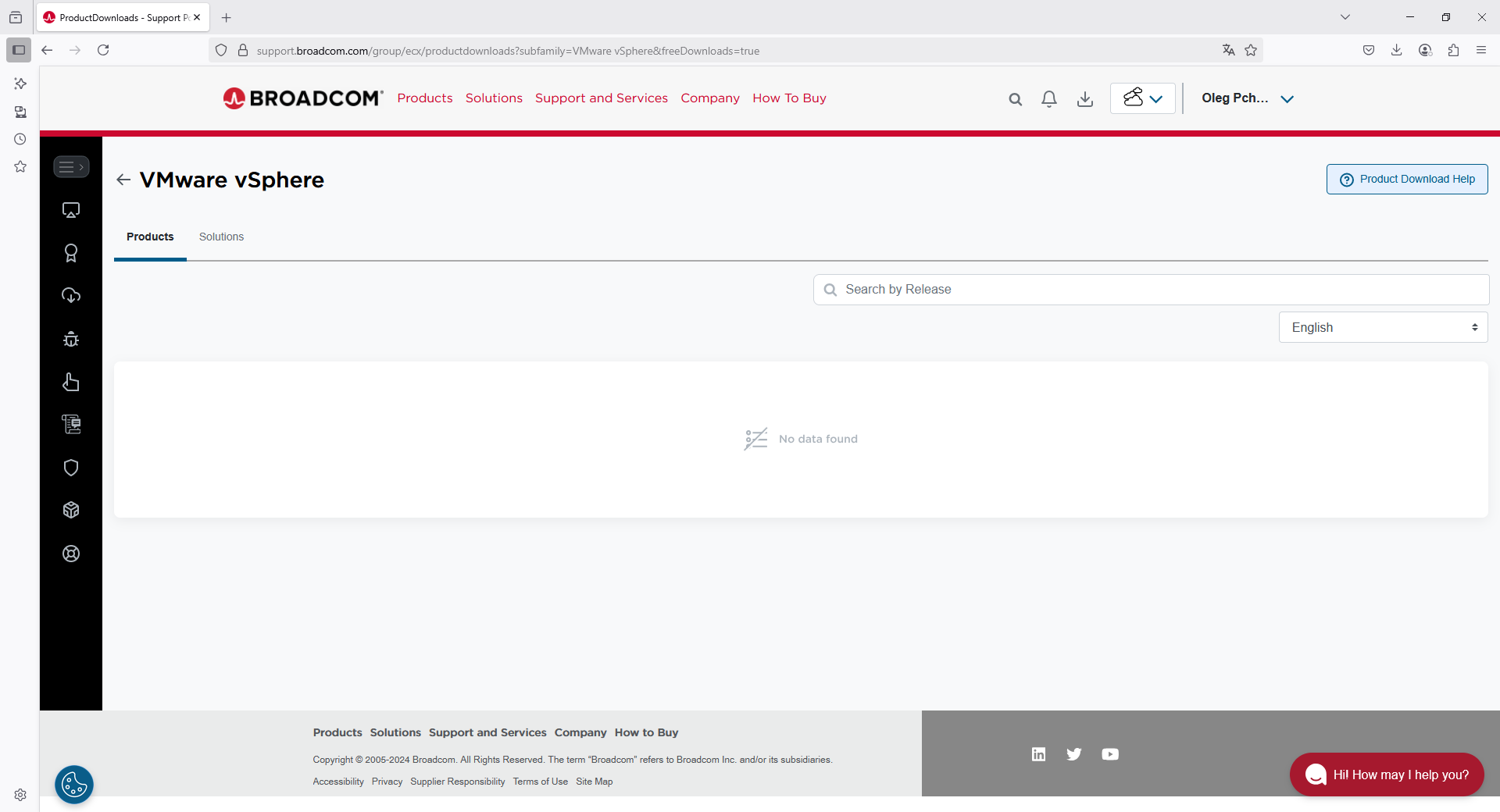
Task: Open the 'Hi! How may I help you?' chat
Action: coord(1387,775)
